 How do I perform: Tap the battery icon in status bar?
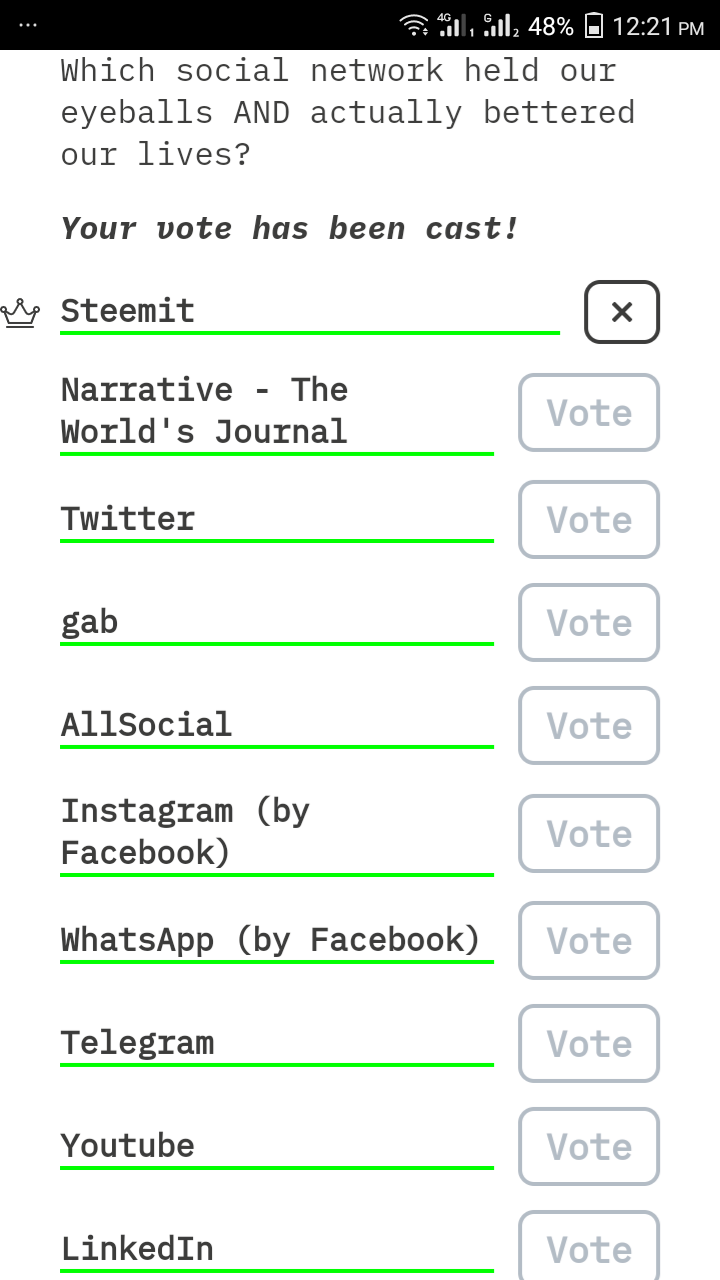(x=594, y=25)
